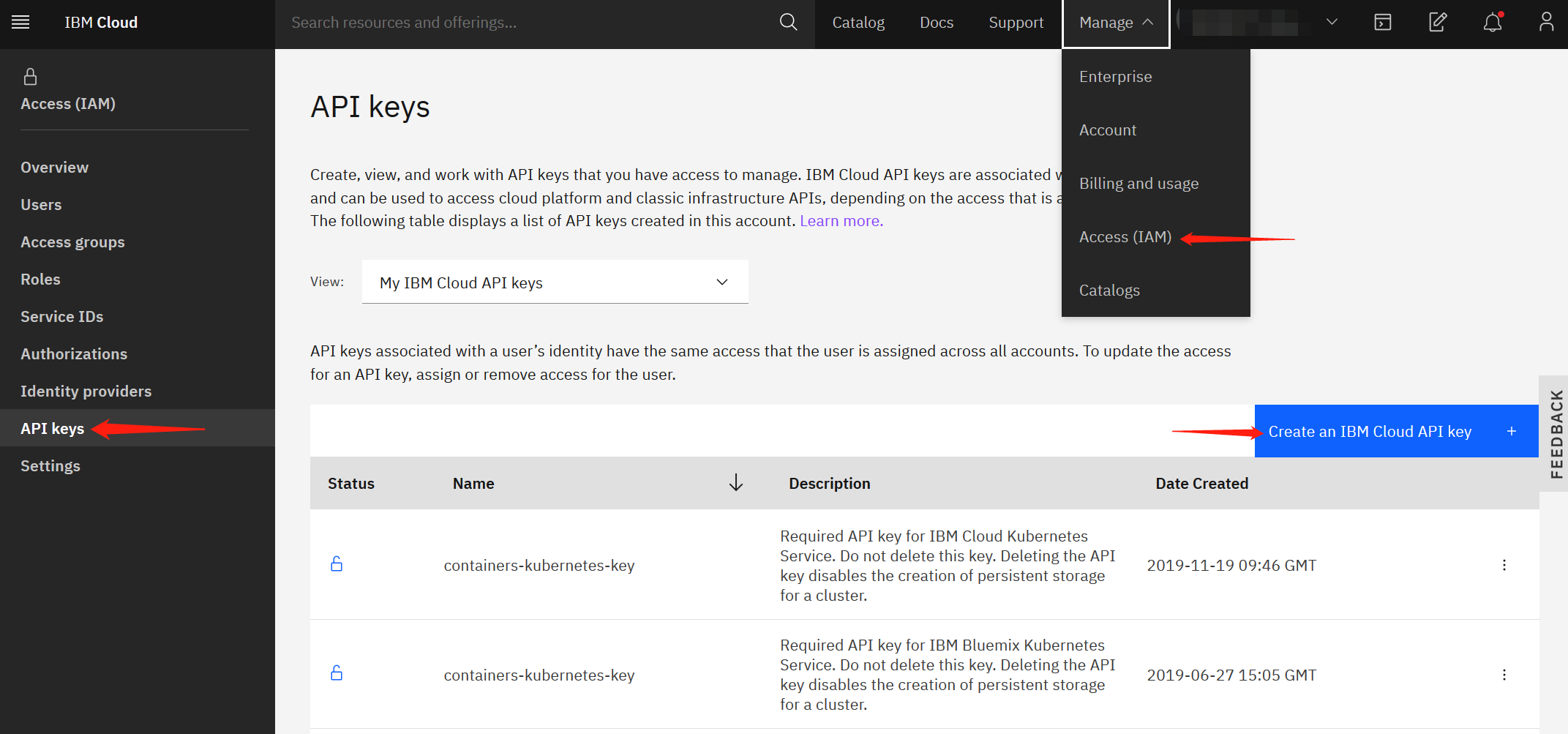Collapse the Manage menu
Viewport: 1568px width, 734px height.
click(1116, 23)
